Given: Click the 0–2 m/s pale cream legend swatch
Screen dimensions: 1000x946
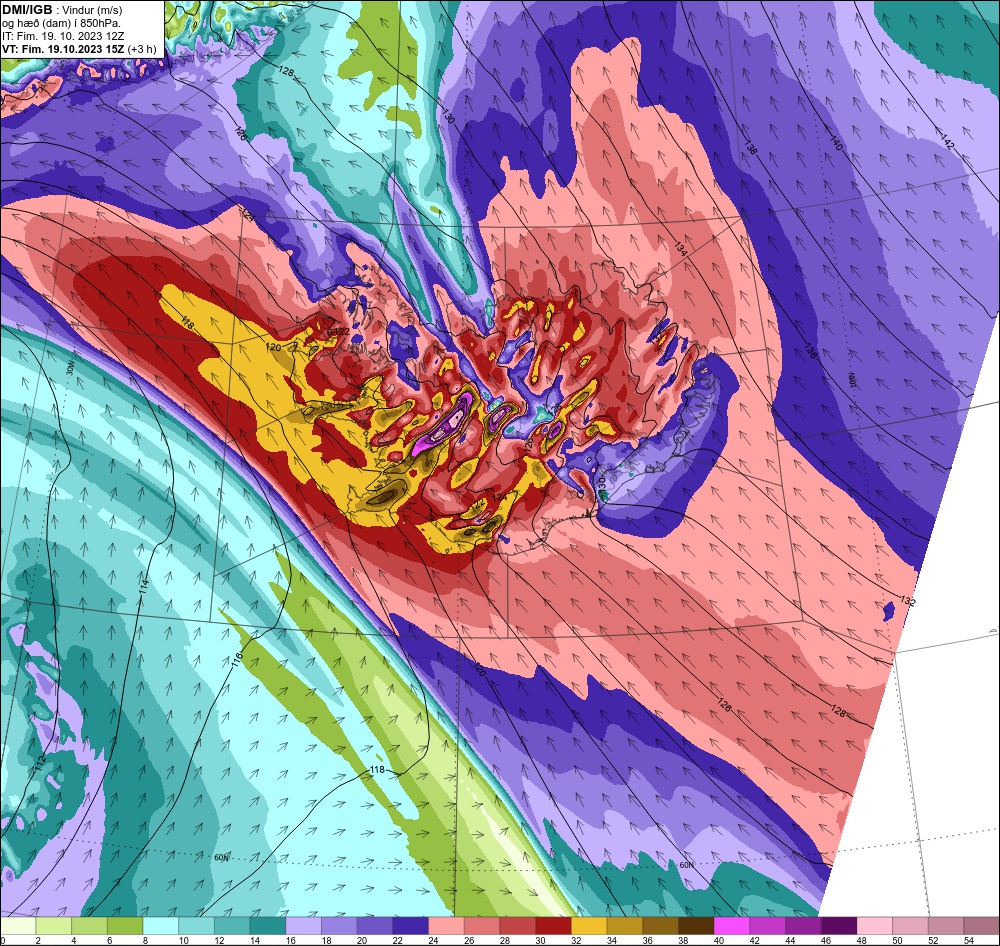Looking at the screenshot, I should pyautogui.click(x=18, y=926).
